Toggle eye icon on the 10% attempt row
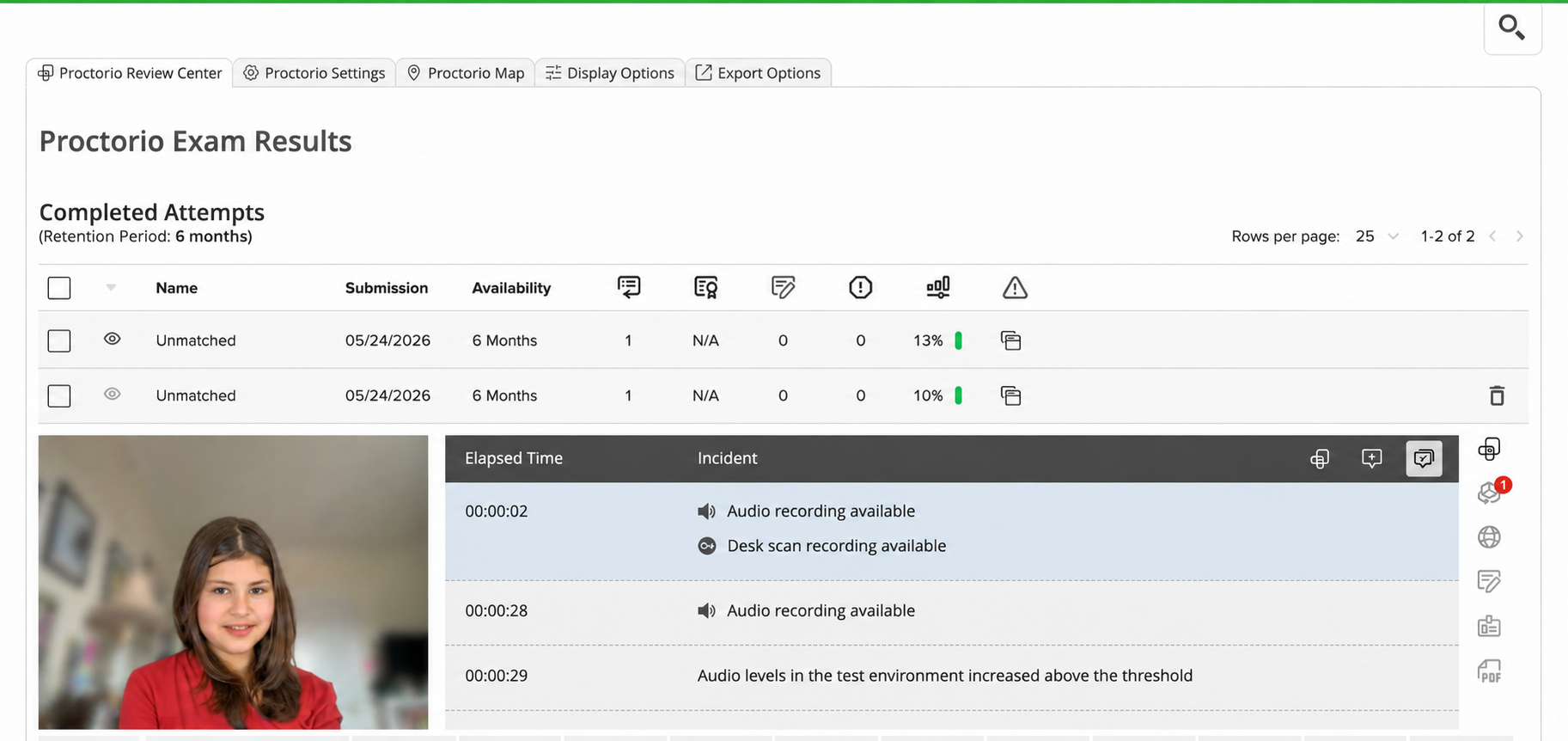This screenshot has height=741, width=1568. 113,394
